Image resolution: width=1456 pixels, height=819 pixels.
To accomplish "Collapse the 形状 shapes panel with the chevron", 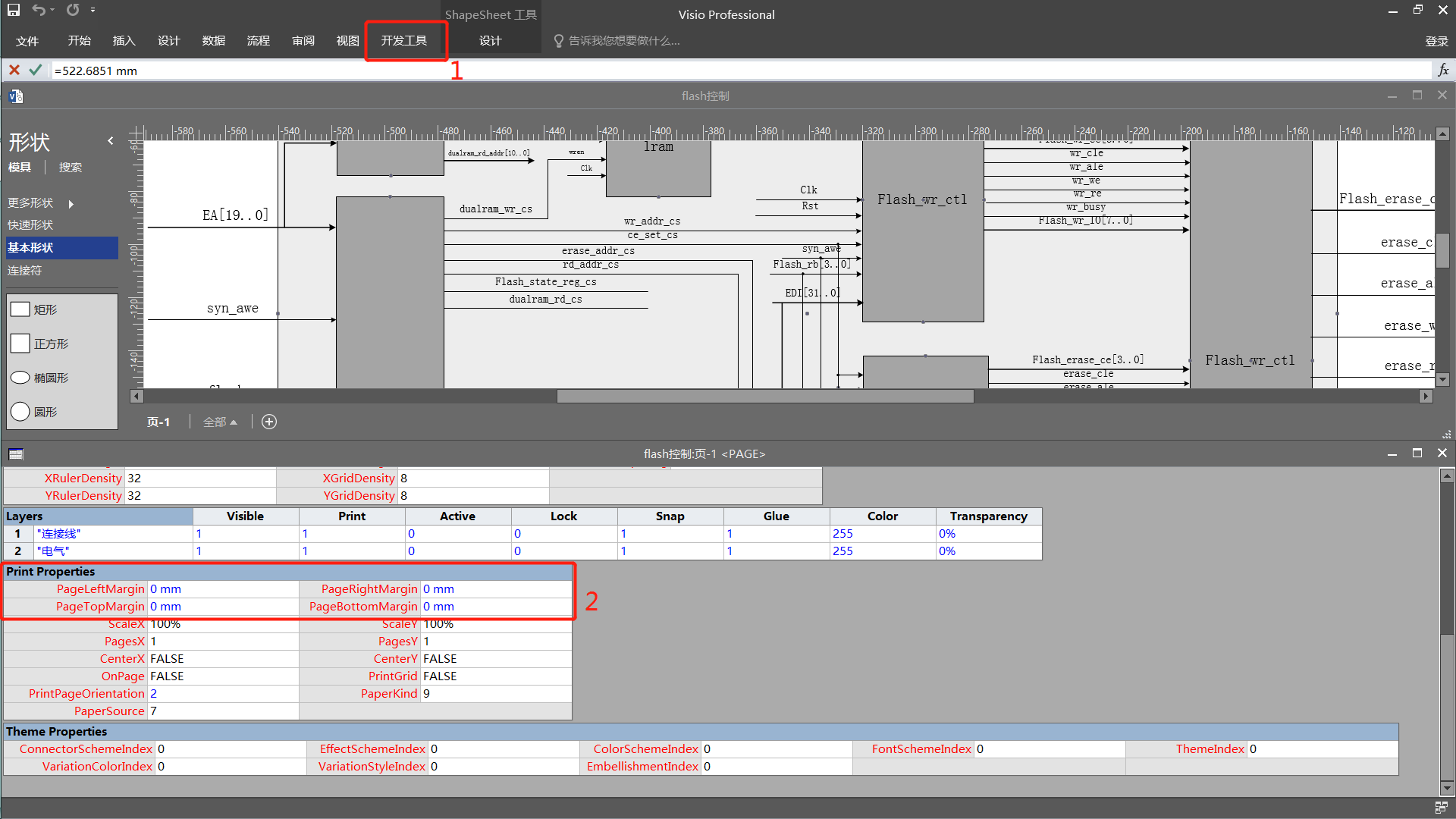I will (x=111, y=140).
